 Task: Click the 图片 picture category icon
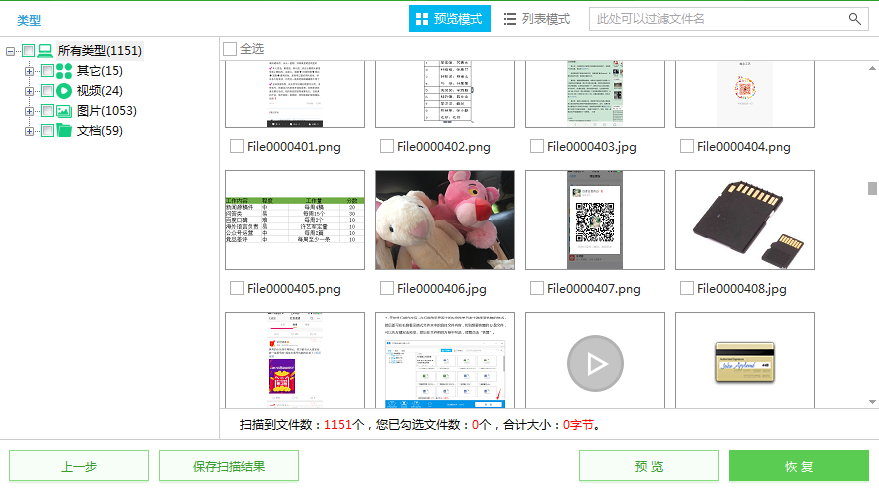pyautogui.click(x=64, y=111)
